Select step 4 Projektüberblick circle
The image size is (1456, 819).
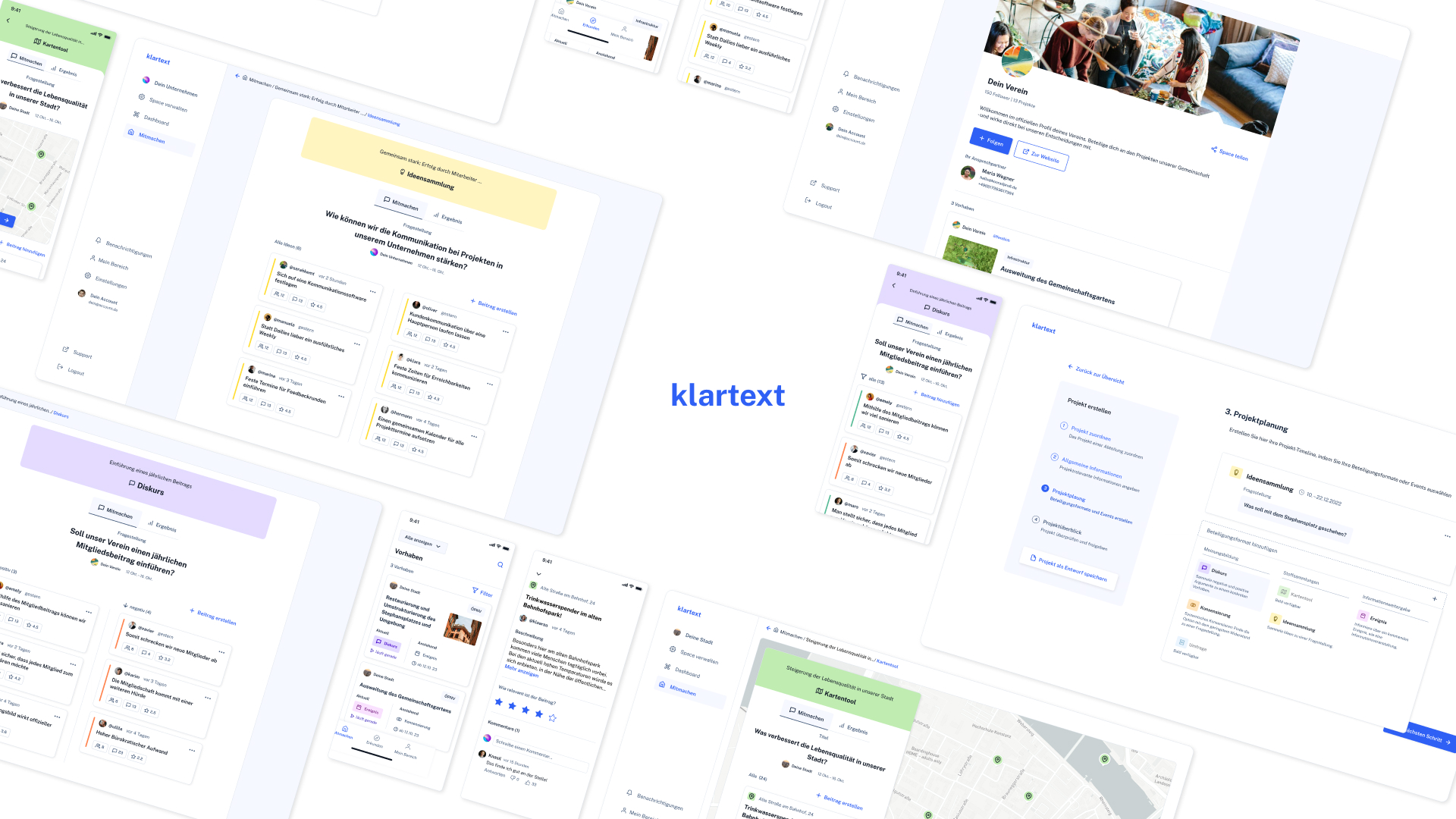point(1035,519)
